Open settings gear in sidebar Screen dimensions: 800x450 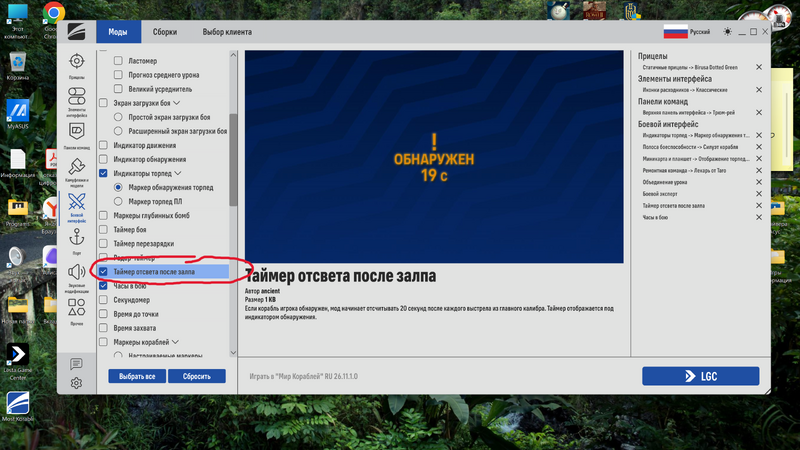(77, 383)
